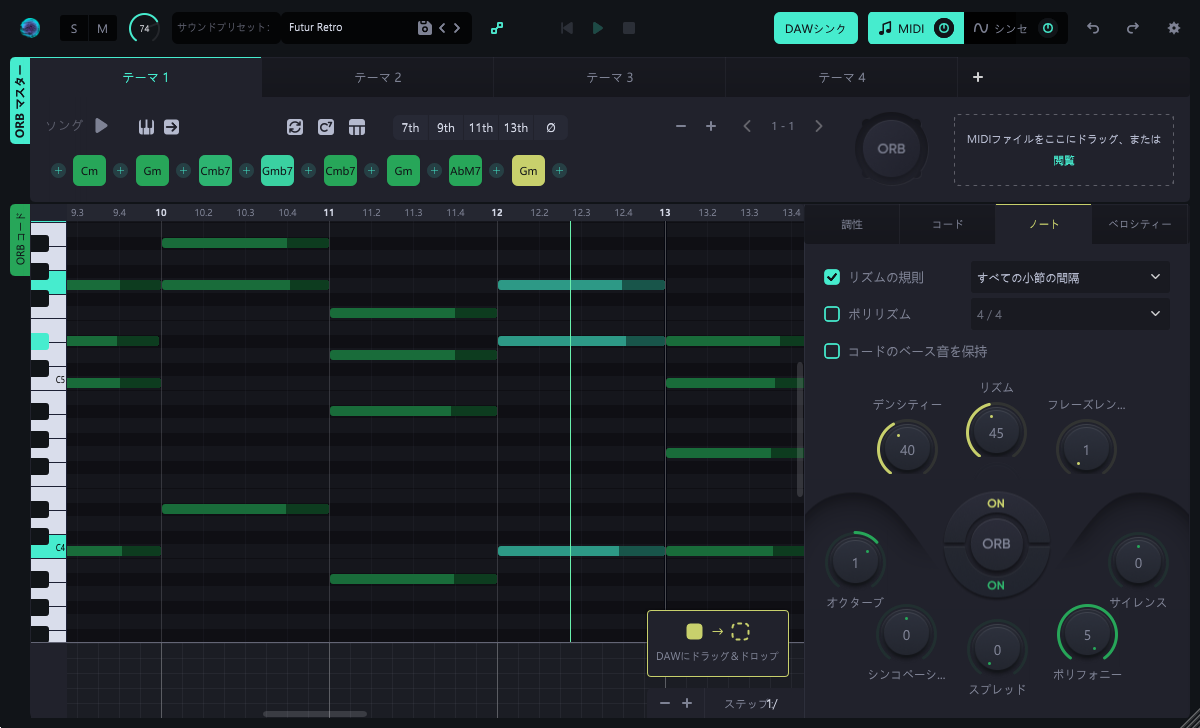Viewport: 1200px width, 728px height.
Task: Click the undo arrow icon
Action: coord(1093,28)
